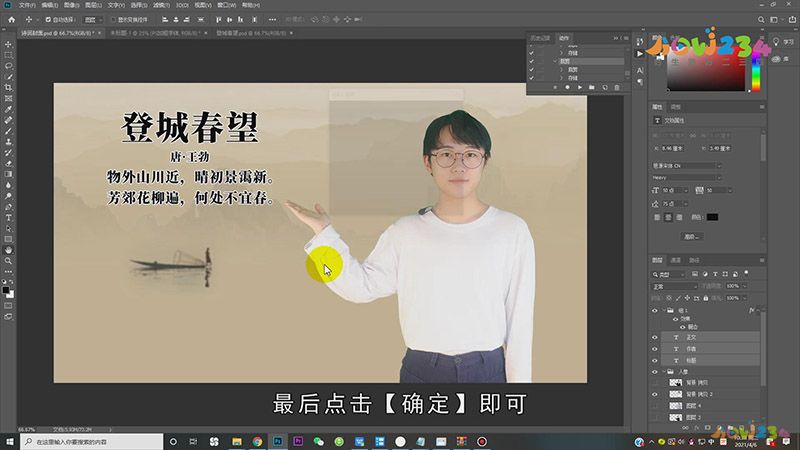Click Windows taskbar search box
This screenshot has width=800, height=450.
pos(92,442)
